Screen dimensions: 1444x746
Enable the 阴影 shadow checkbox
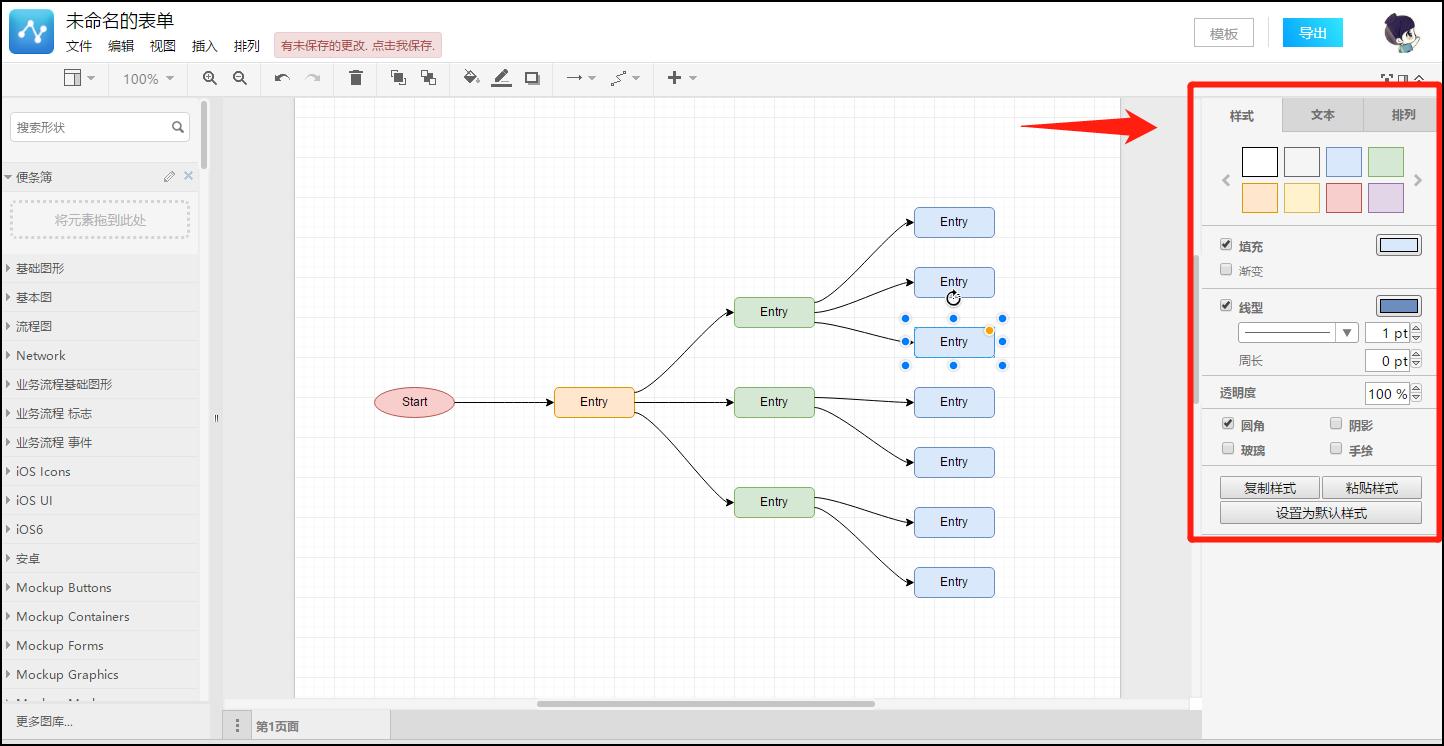pos(1336,424)
